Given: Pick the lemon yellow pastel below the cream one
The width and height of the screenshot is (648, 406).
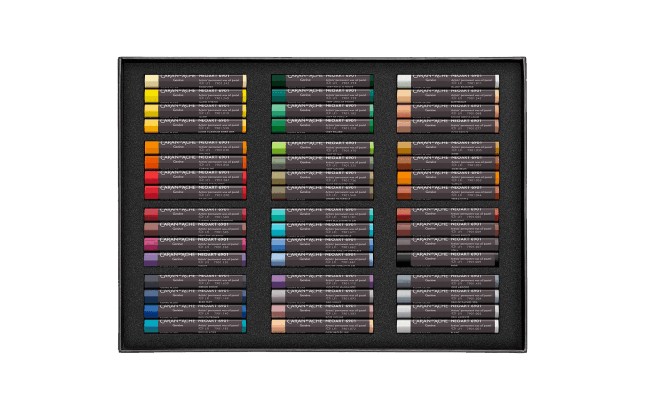Looking at the screenshot, I should point(195,96).
